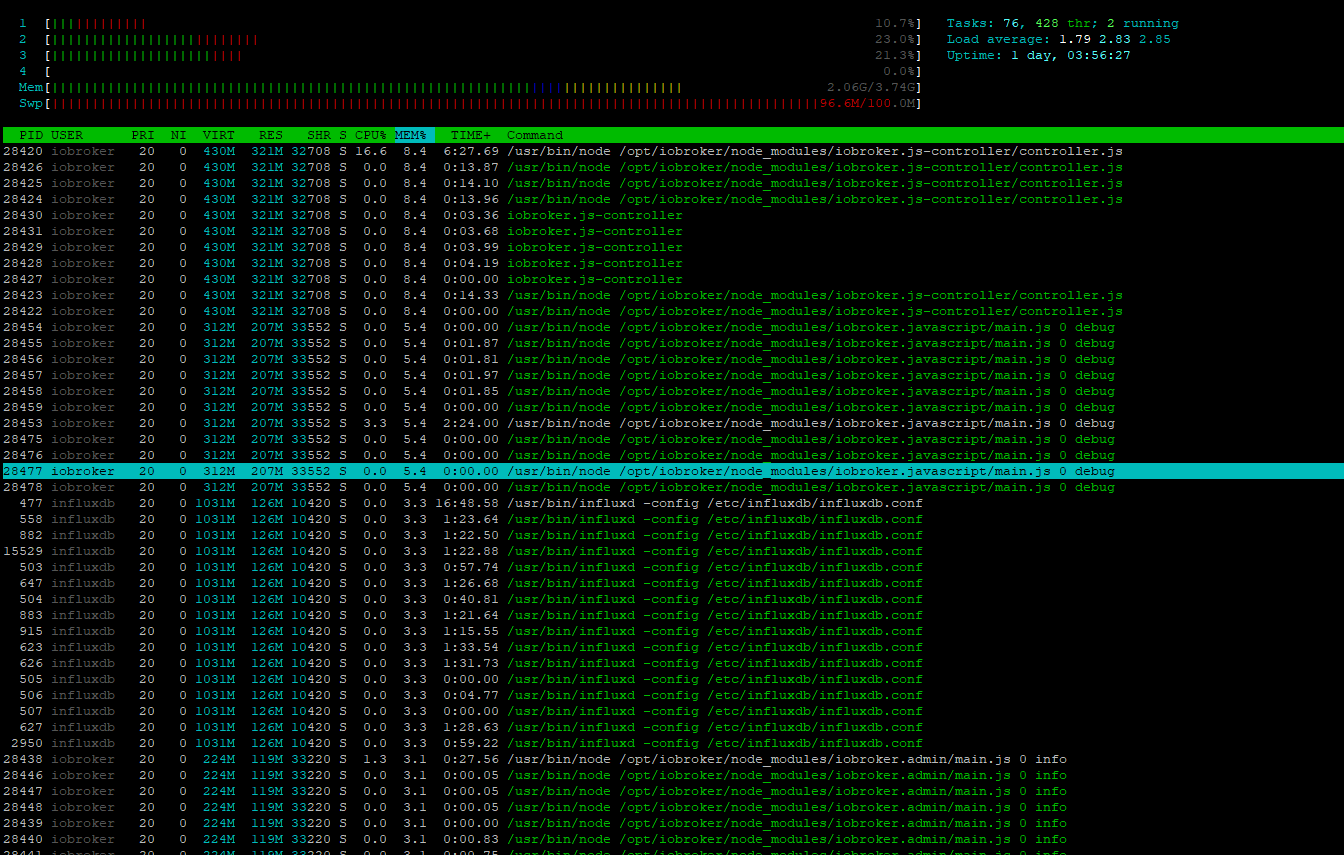1344x855 pixels.
Task: Select influxd process row PID 883
Action: click(x=672, y=615)
